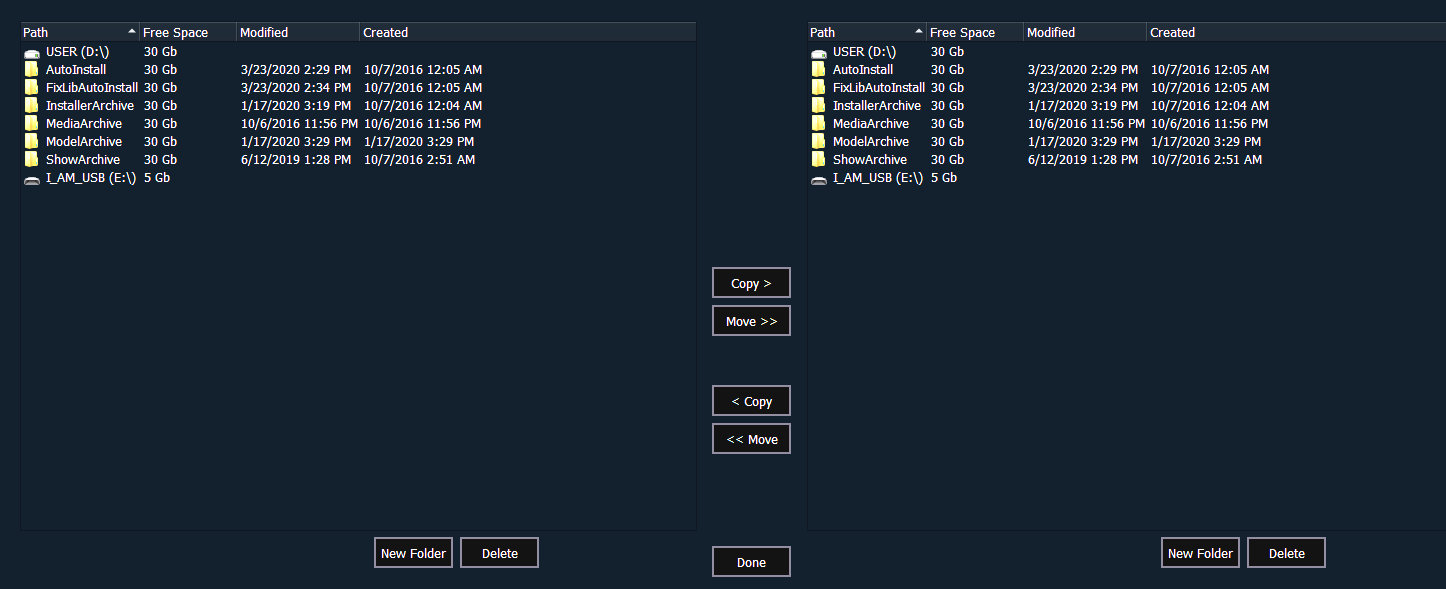Image resolution: width=1446 pixels, height=589 pixels.
Task: Click the I_AM_USB (E:\) drive icon on left
Action: pyautogui.click(x=31, y=177)
